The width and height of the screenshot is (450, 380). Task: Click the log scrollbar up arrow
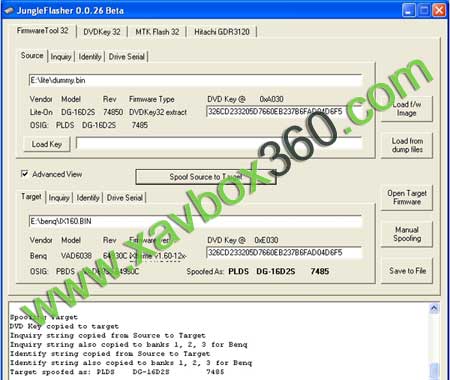point(434,308)
